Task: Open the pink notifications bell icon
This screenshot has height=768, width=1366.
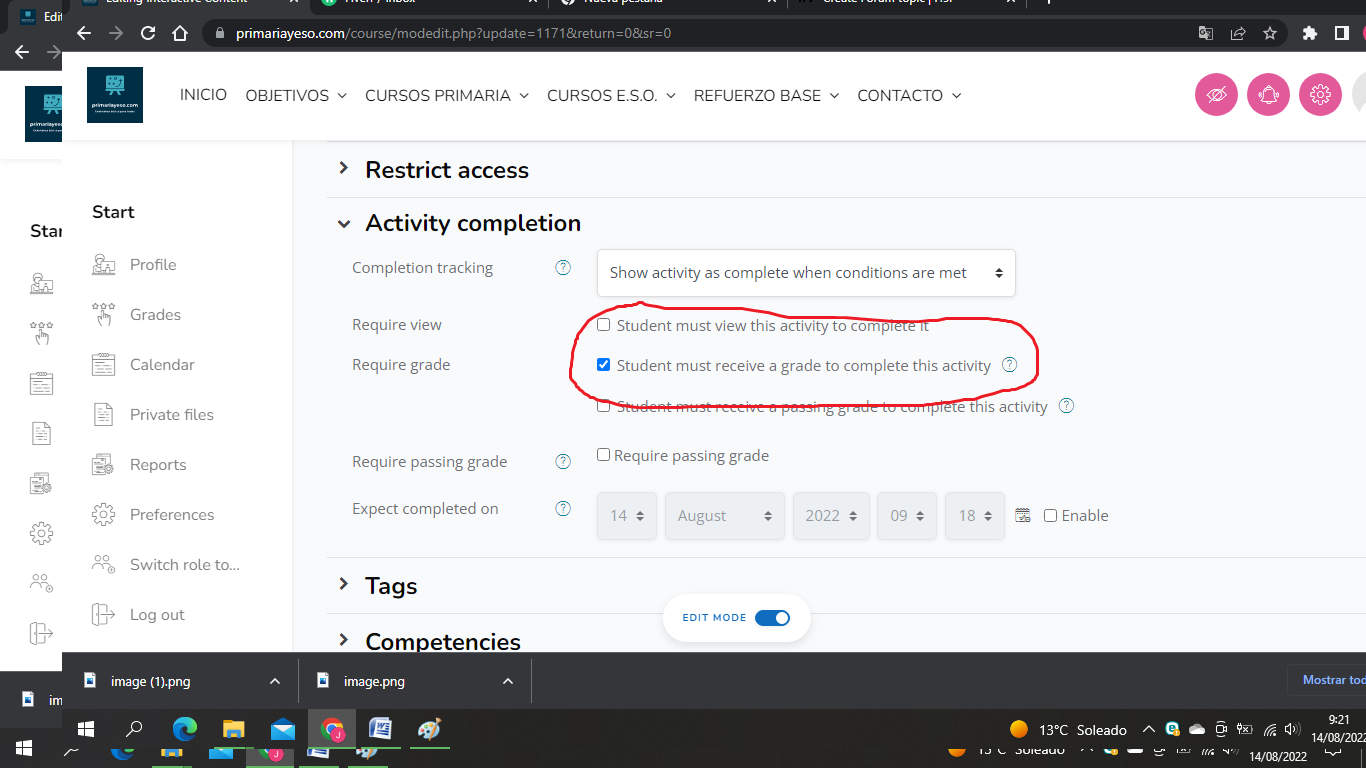Action: pos(1268,94)
